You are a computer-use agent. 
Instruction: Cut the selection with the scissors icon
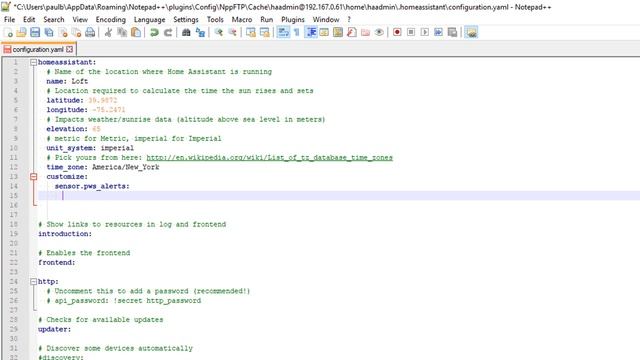coord(108,32)
